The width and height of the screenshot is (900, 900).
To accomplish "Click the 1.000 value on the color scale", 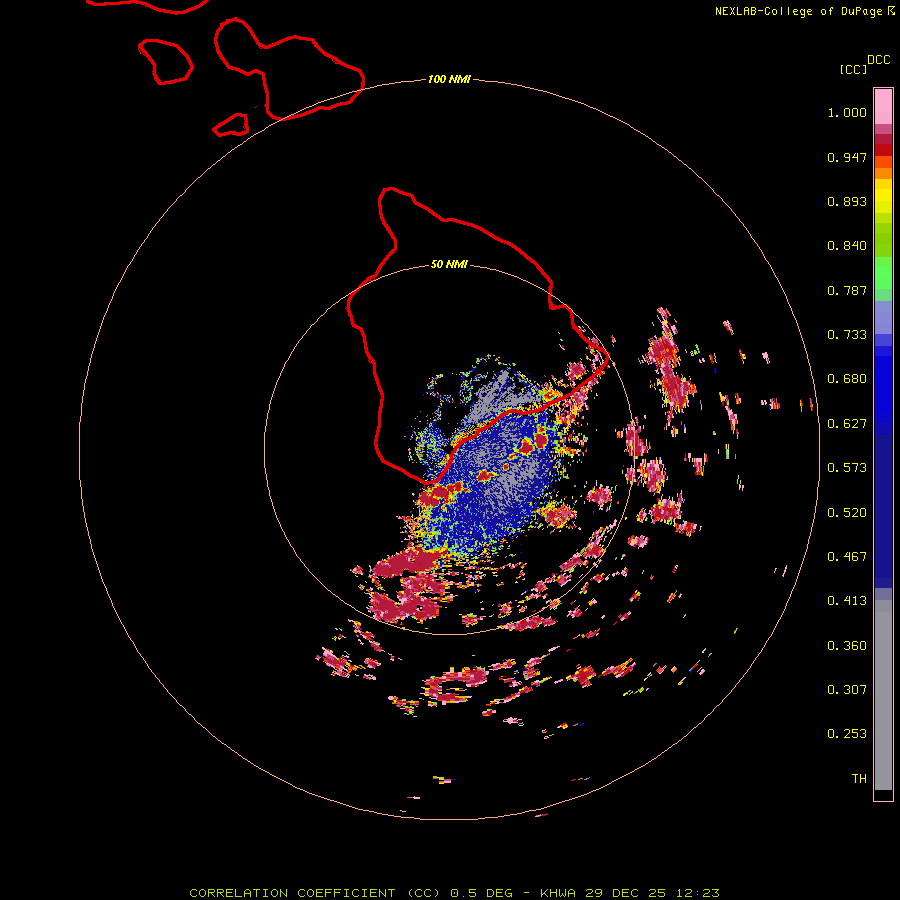I will (847, 112).
